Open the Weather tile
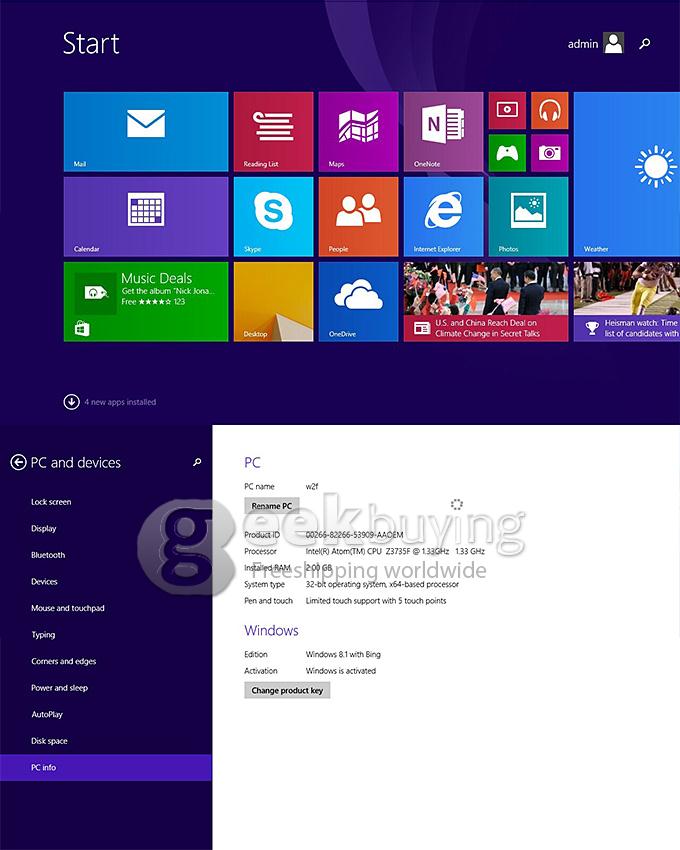Viewport: 680px width, 850px height. pyautogui.click(x=627, y=174)
